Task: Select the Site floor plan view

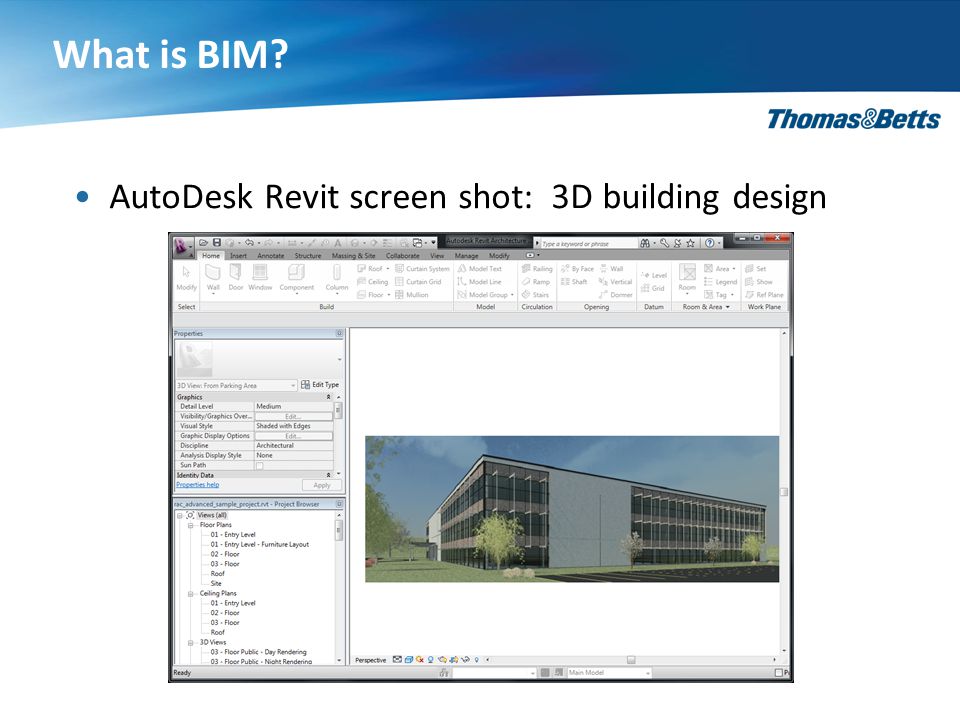Action: click(x=216, y=584)
